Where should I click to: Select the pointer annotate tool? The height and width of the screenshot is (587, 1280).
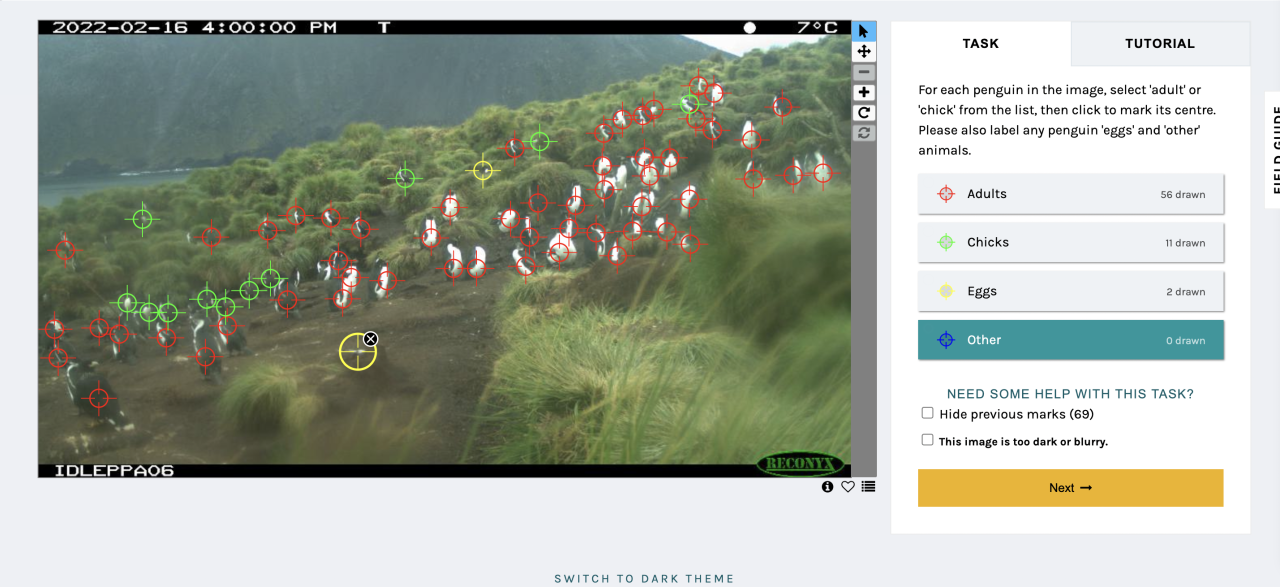click(x=864, y=31)
